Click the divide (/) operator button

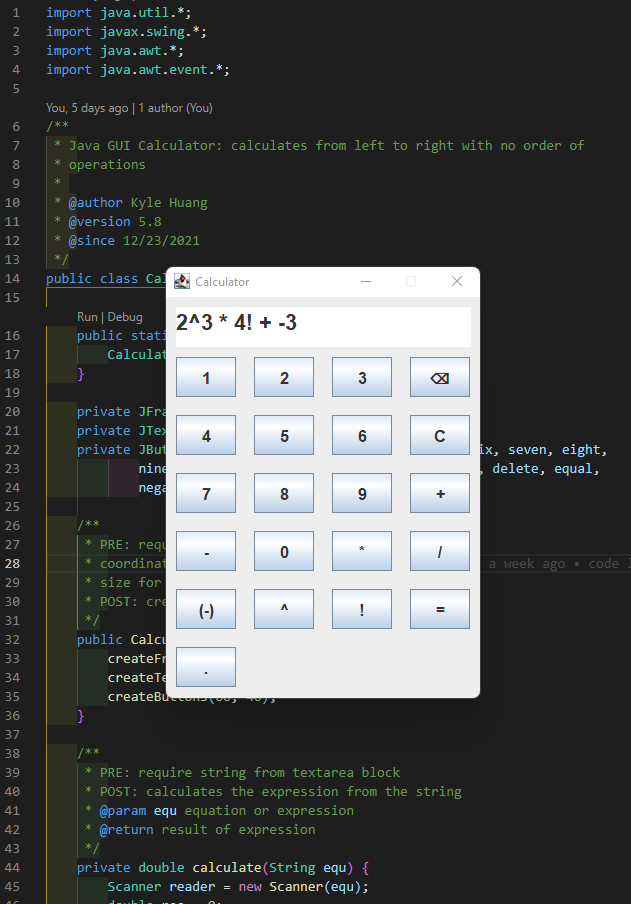pyautogui.click(x=440, y=551)
